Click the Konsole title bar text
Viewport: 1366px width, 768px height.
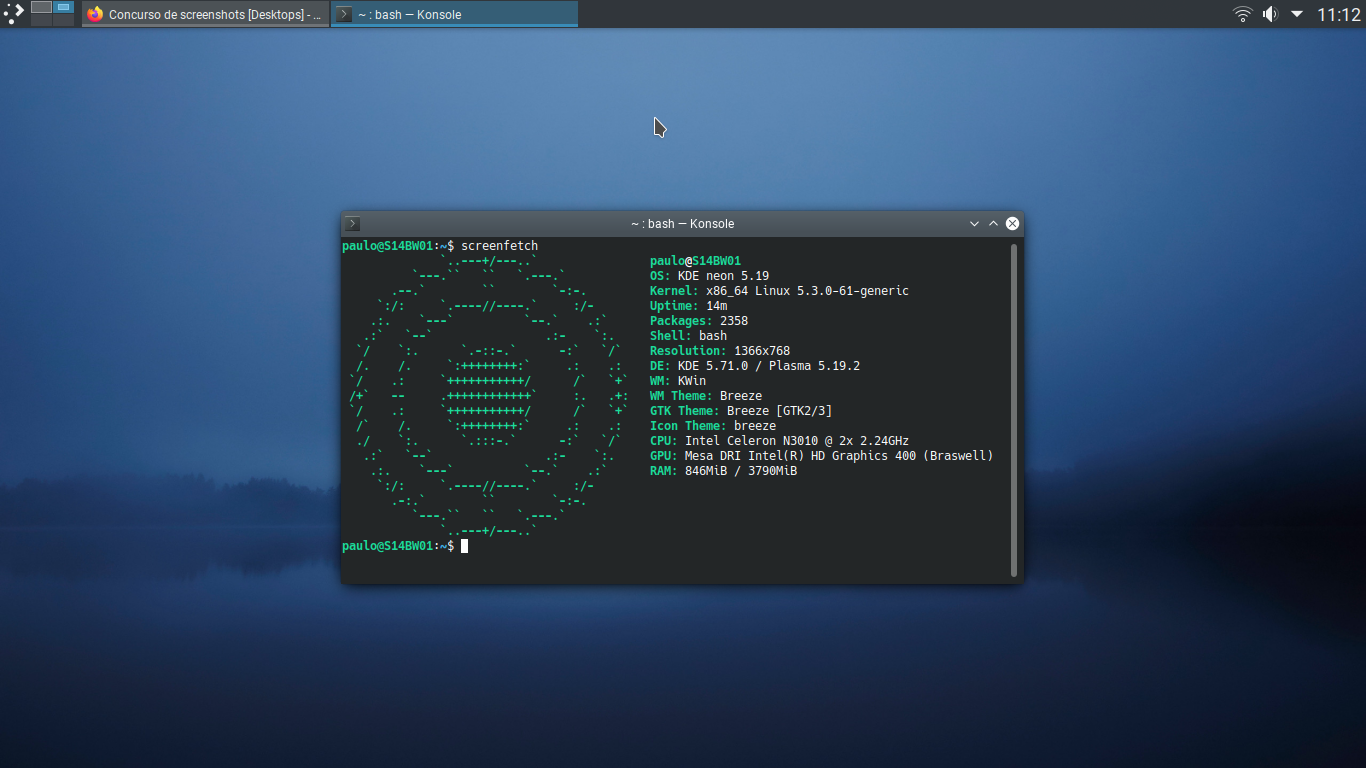[x=682, y=224]
